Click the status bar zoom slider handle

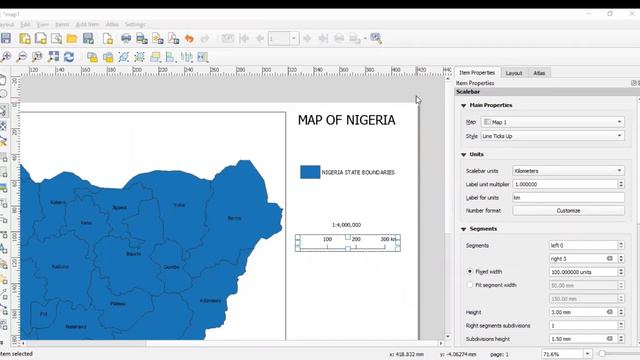pyautogui.click(x=602, y=353)
